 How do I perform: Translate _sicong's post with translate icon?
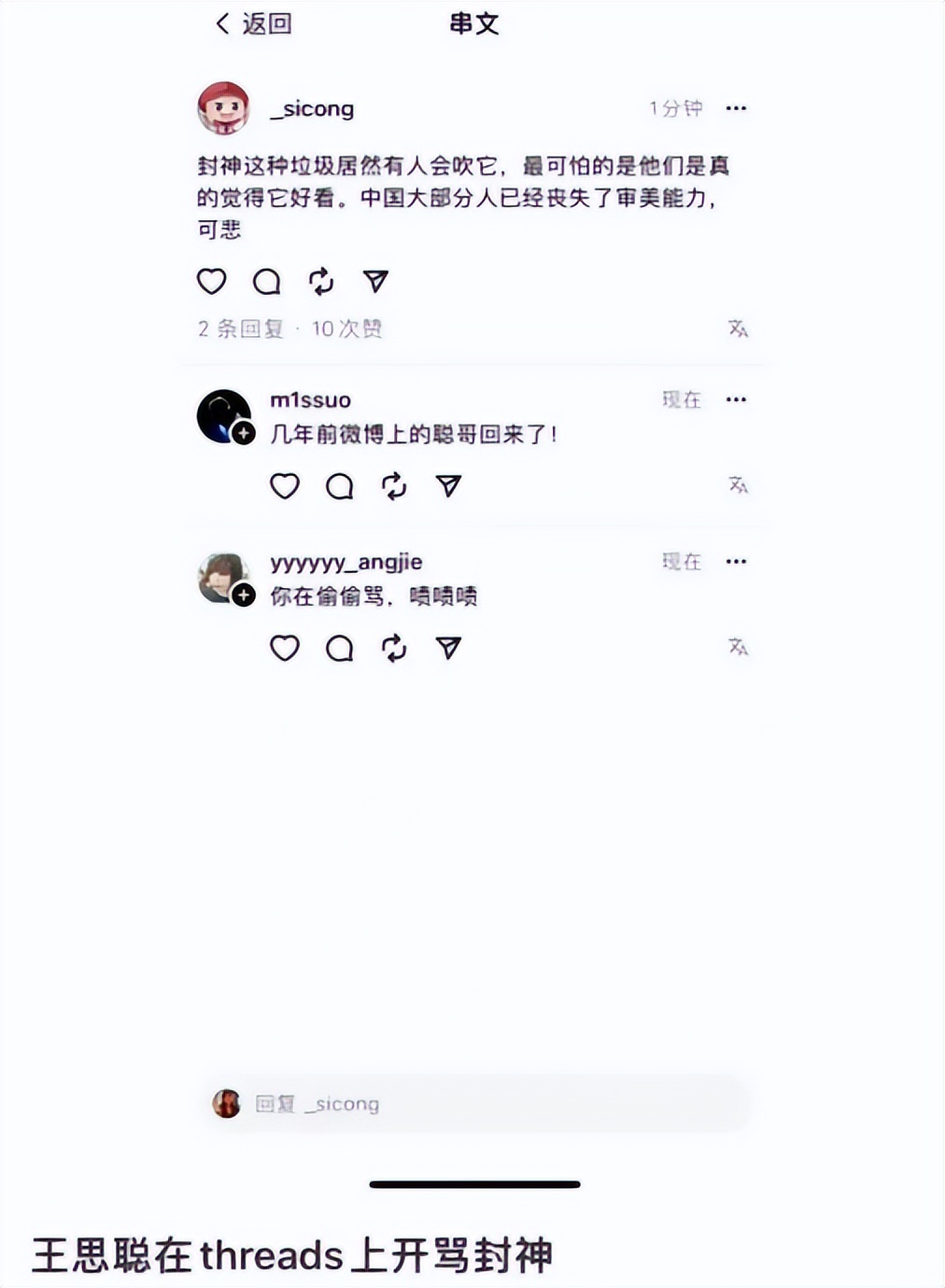tap(738, 329)
